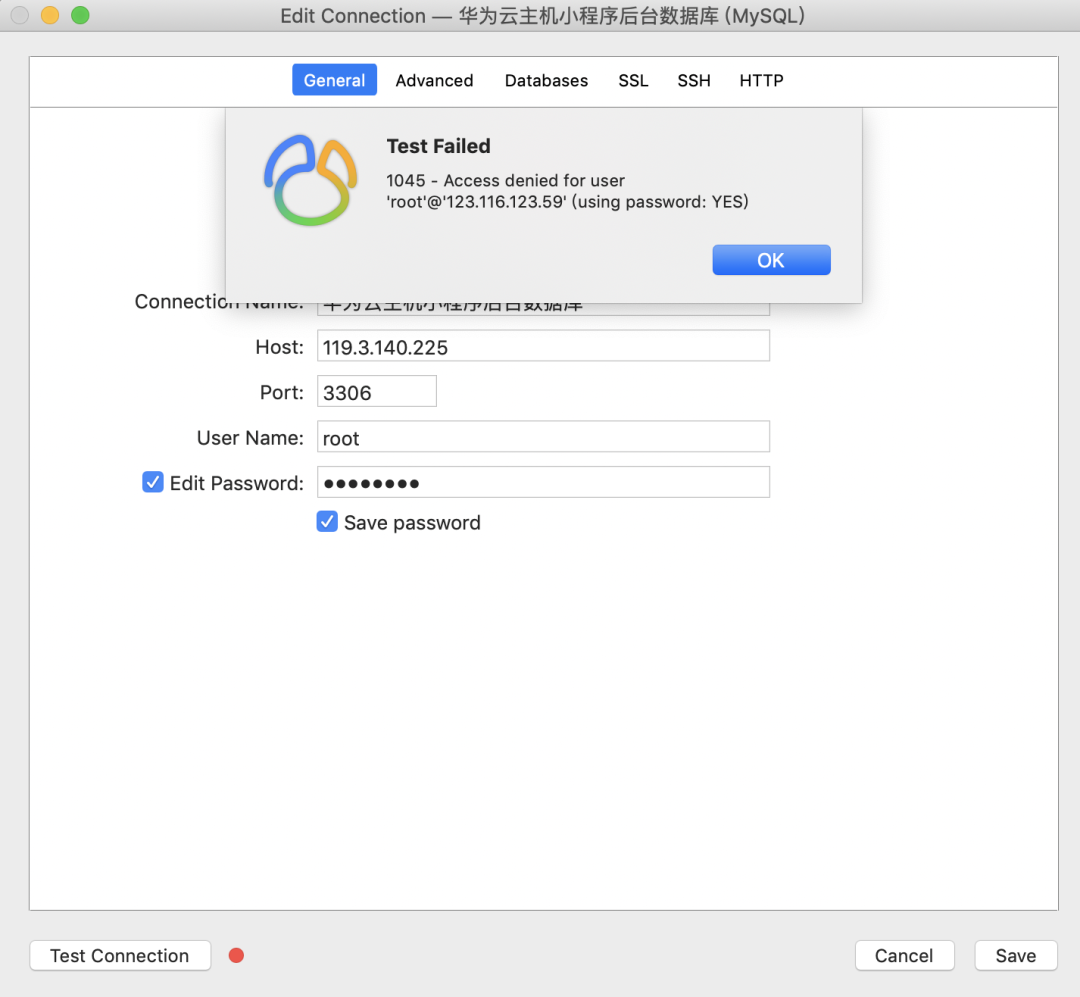Click the Navicat logo in error dialog
The image size is (1080, 997).
point(311,181)
